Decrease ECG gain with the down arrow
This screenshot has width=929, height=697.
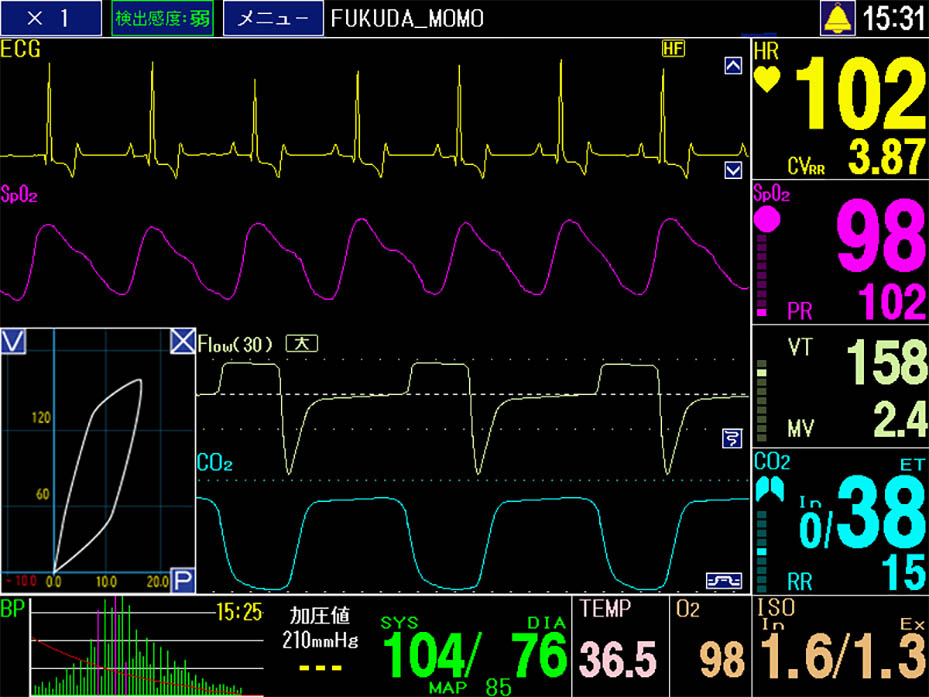pos(734,170)
